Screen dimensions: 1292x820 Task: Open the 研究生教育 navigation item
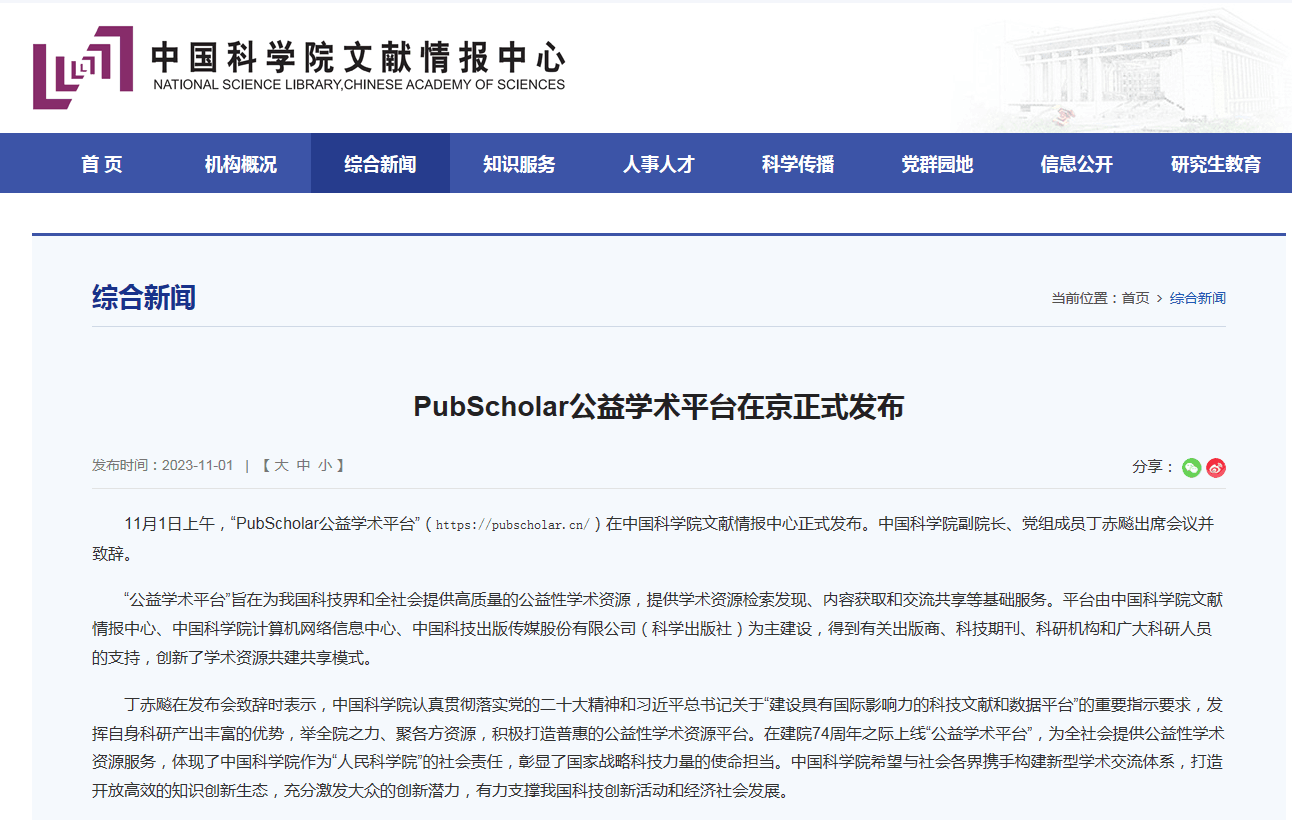pyautogui.click(x=1216, y=164)
